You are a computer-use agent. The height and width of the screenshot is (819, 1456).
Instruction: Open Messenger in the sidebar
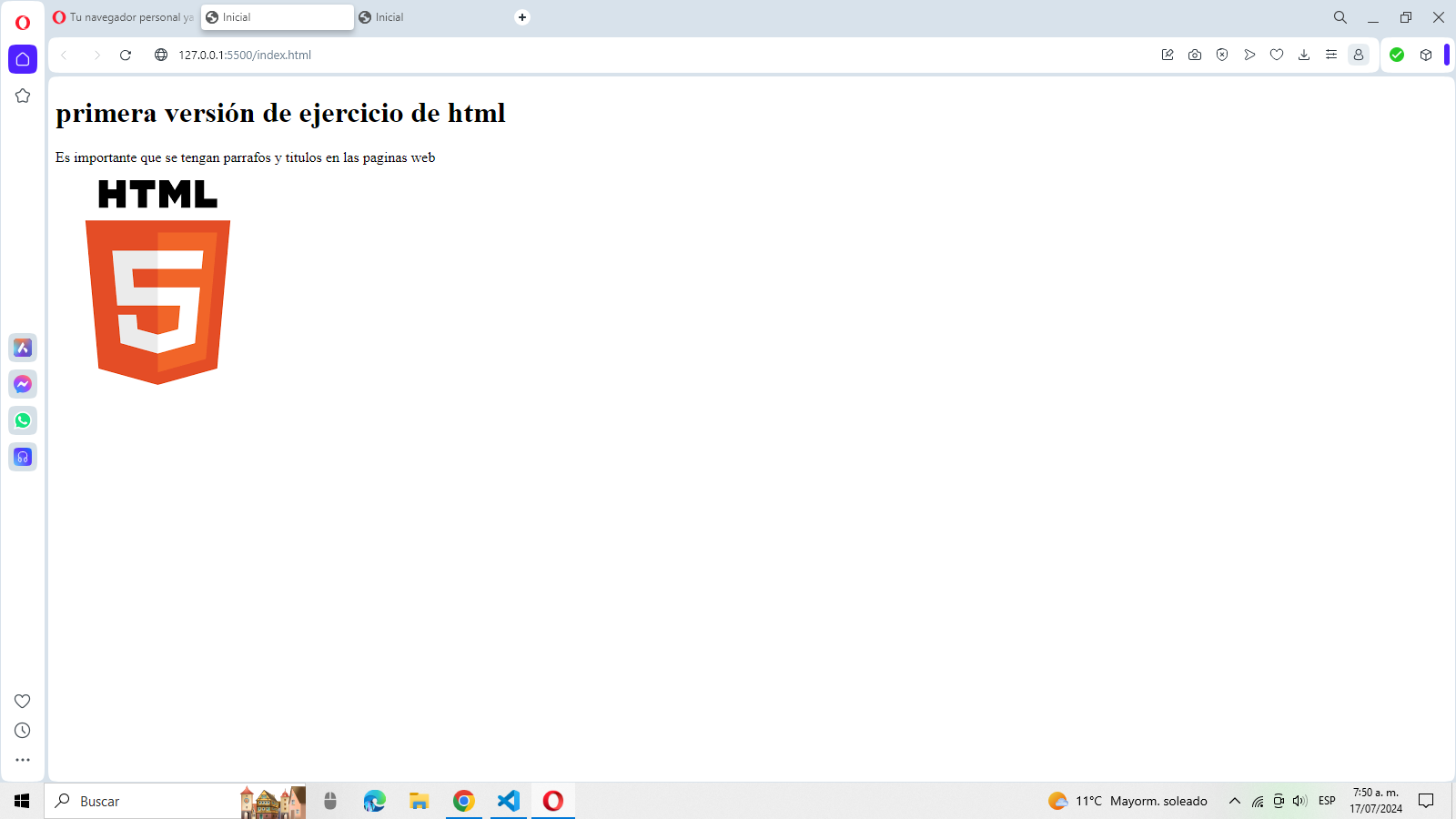point(23,384)
